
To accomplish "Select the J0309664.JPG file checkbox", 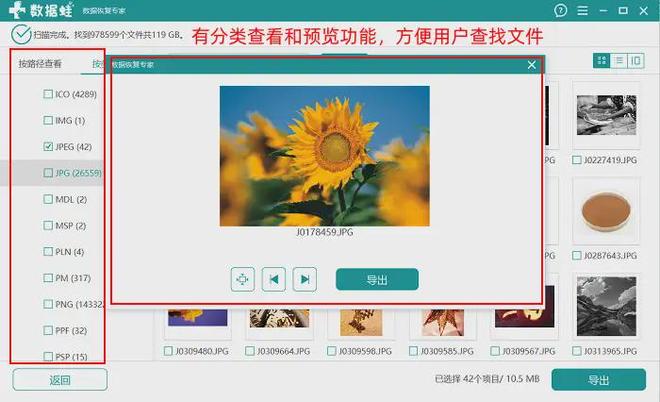I will [x=250, y=351].
